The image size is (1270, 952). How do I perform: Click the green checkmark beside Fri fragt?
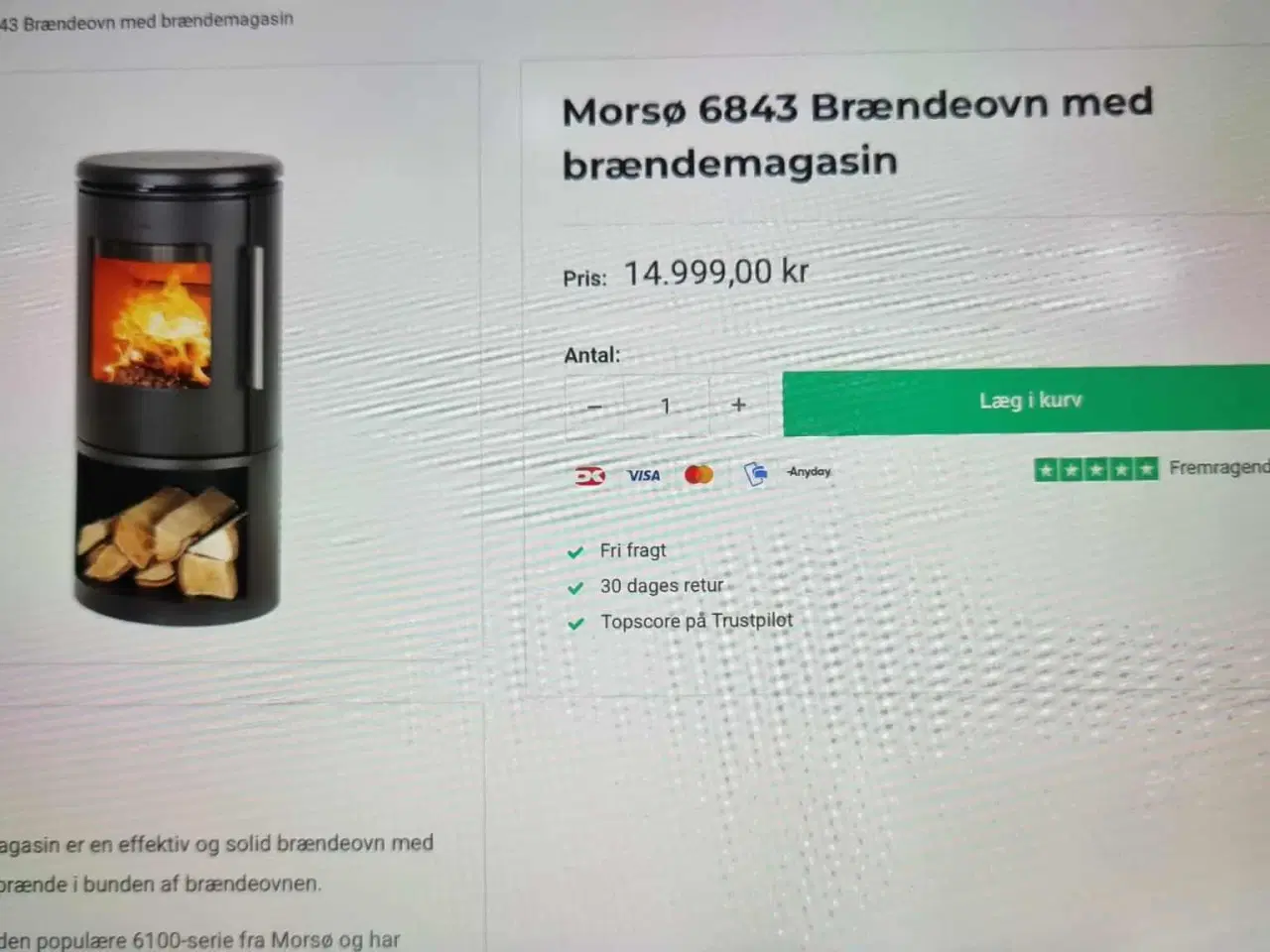click(574, 551)
